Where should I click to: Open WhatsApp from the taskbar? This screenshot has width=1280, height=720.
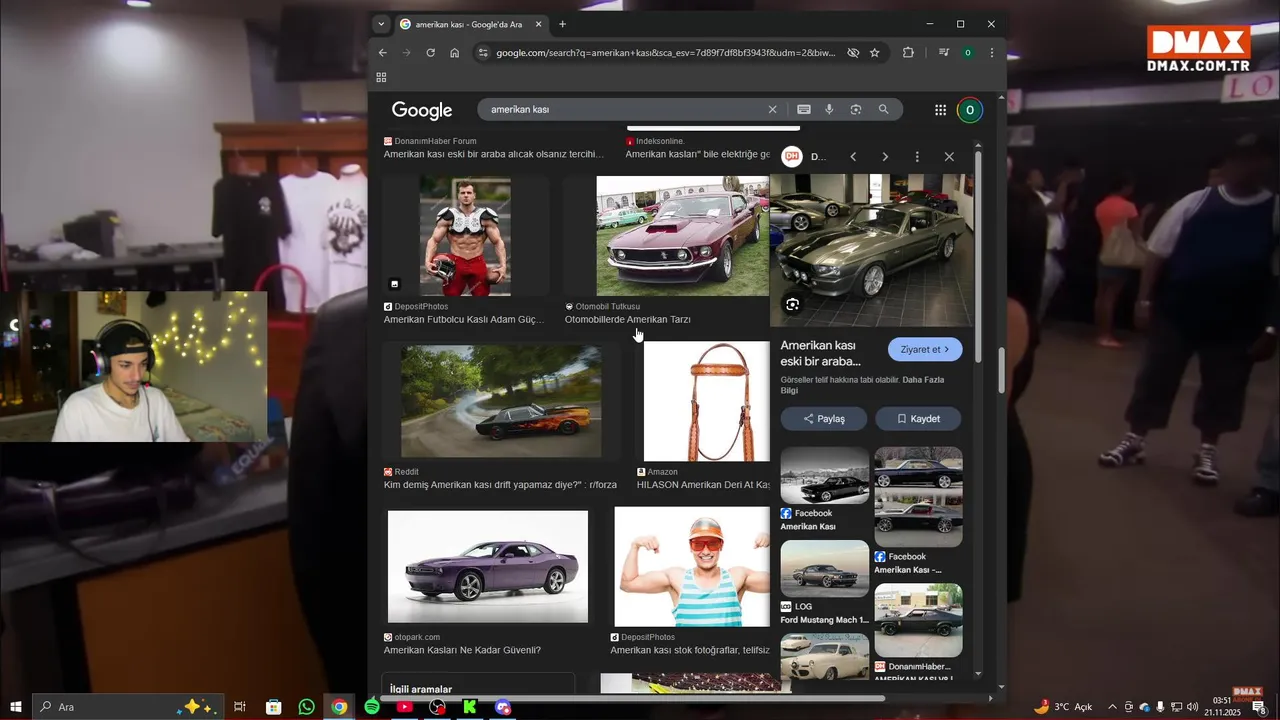tap(307, 707)
